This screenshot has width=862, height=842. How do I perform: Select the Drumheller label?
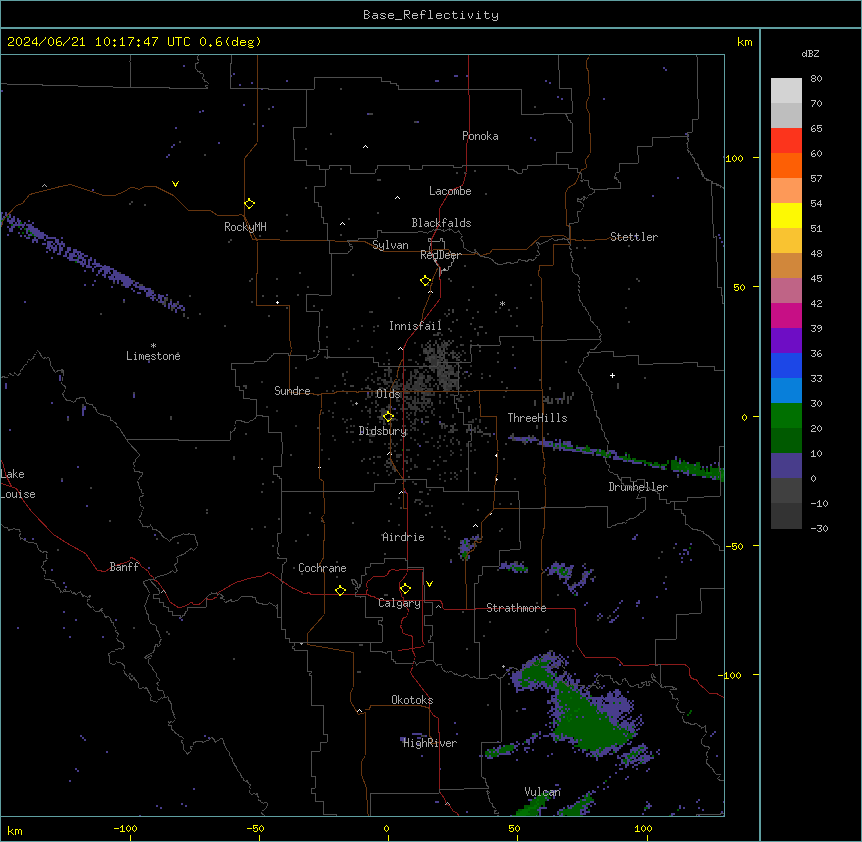[x=638, y=487]
